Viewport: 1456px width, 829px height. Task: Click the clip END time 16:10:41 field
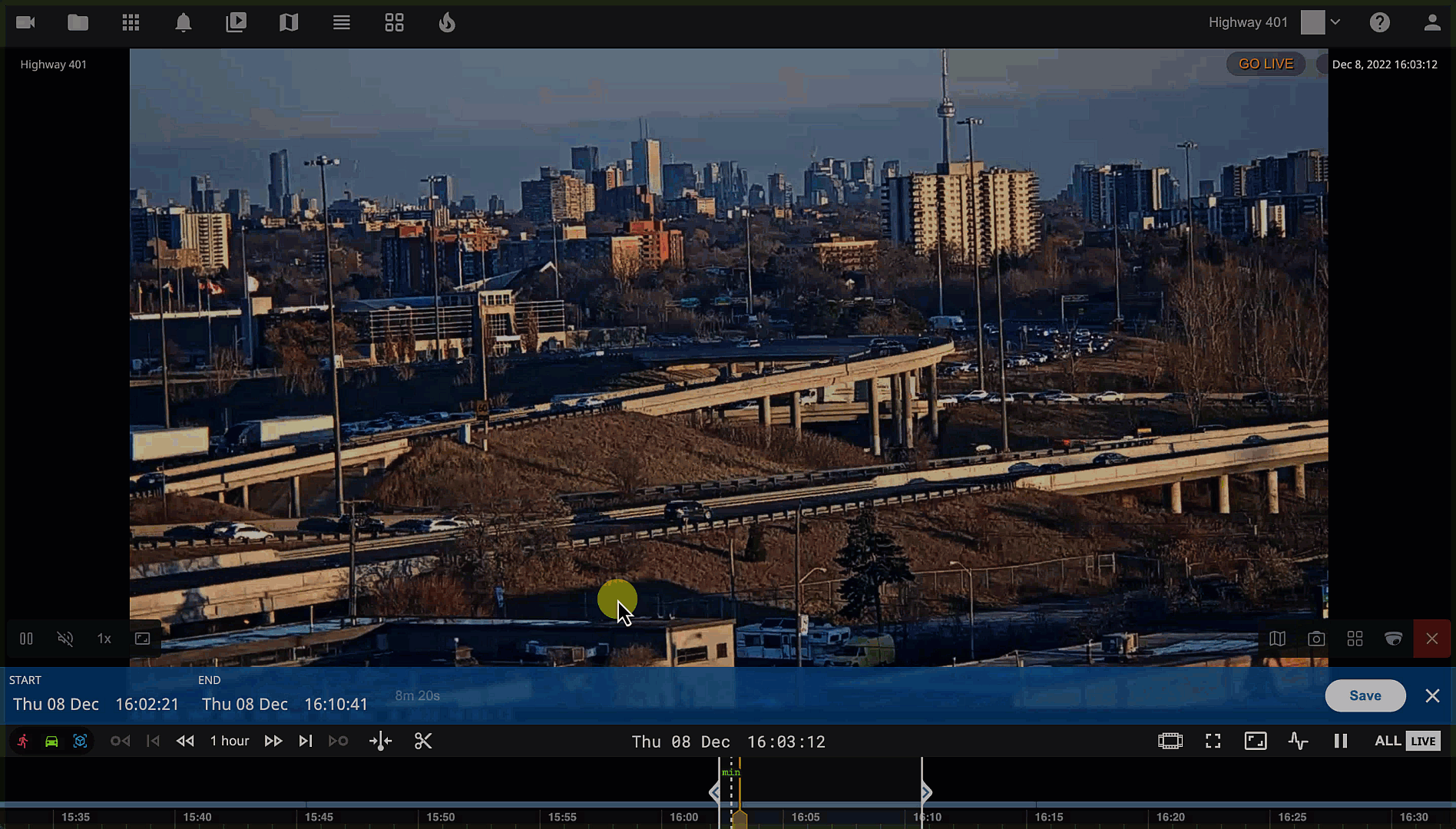click(336, 704)
